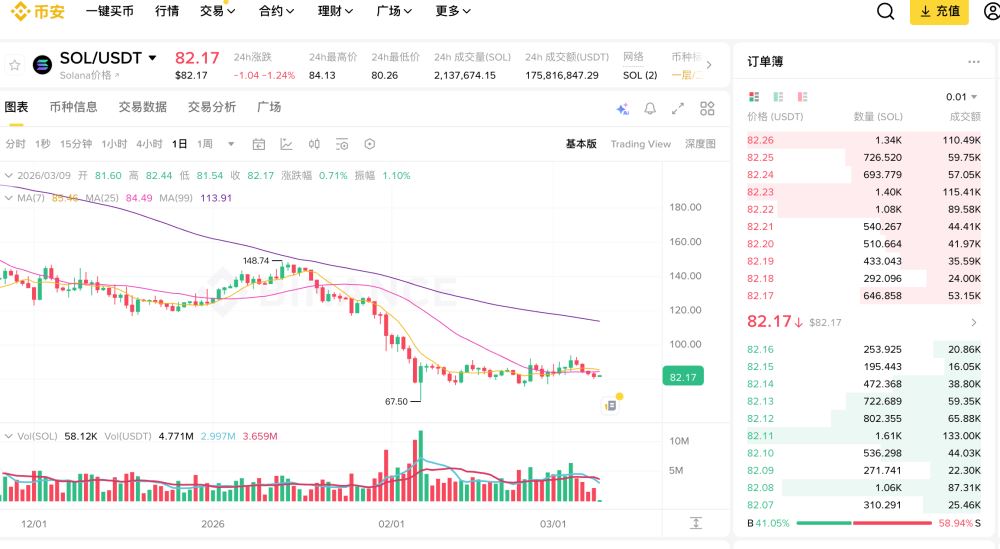The width and height of the screenshot is (1000, 549).
Task: Click the 价格 (USDT) column header
Action: coord(775,117)
